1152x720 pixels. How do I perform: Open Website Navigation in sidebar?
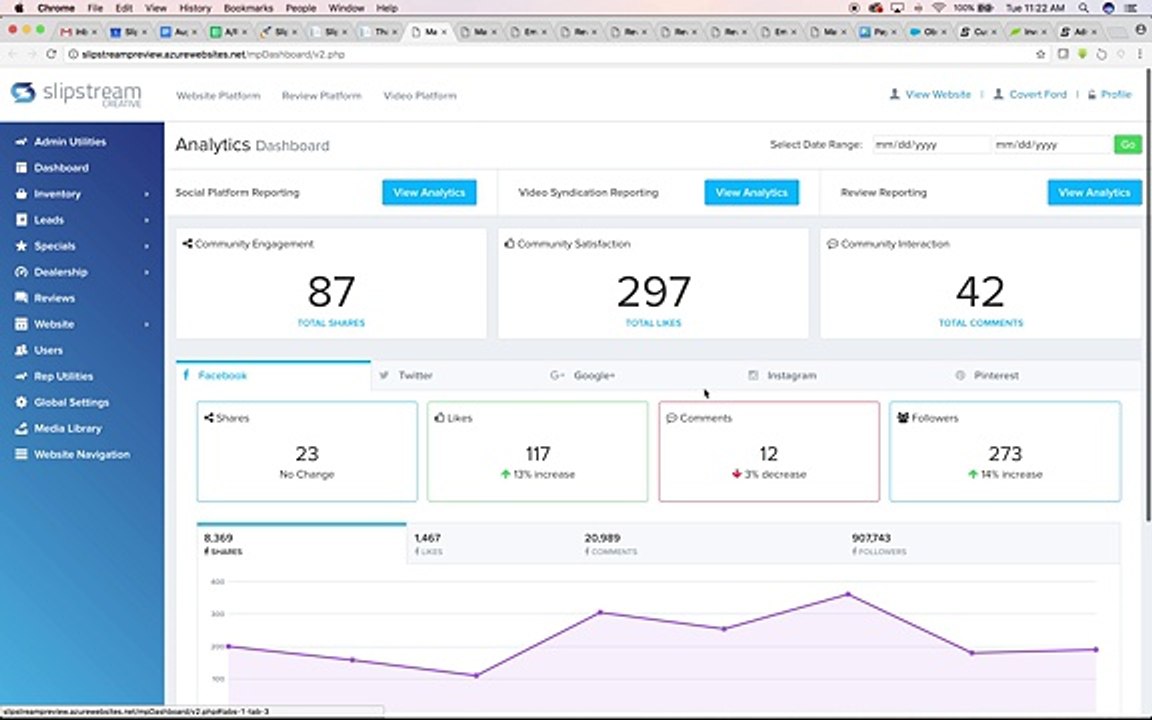[x=82, y=454]
